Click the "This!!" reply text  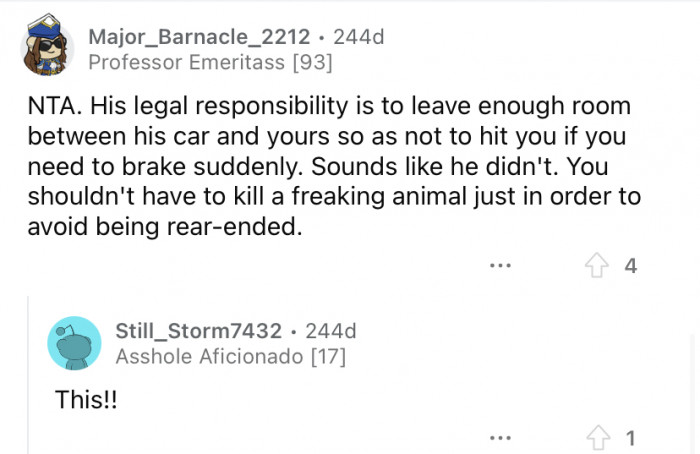[84, 398]
